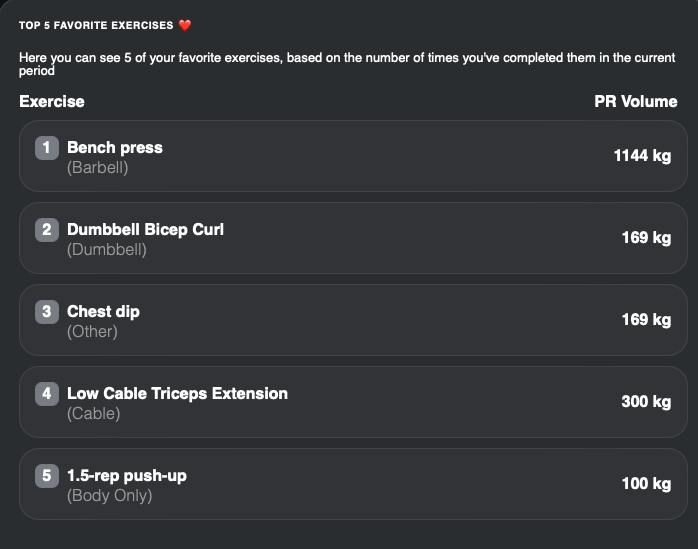Click the (Cable) equipment label
Screen dimensions: 698x549
point(93,413)
